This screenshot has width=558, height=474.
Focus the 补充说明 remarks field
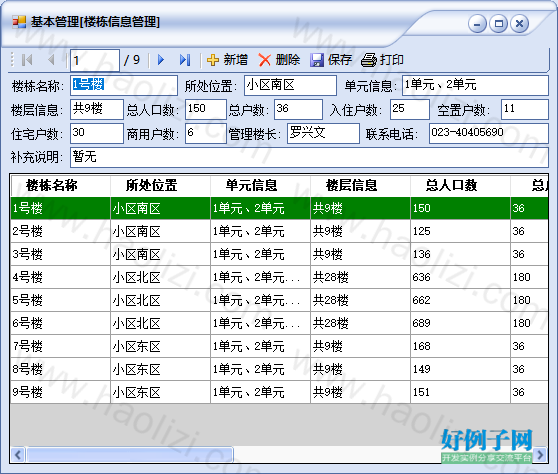coord(309,157)
